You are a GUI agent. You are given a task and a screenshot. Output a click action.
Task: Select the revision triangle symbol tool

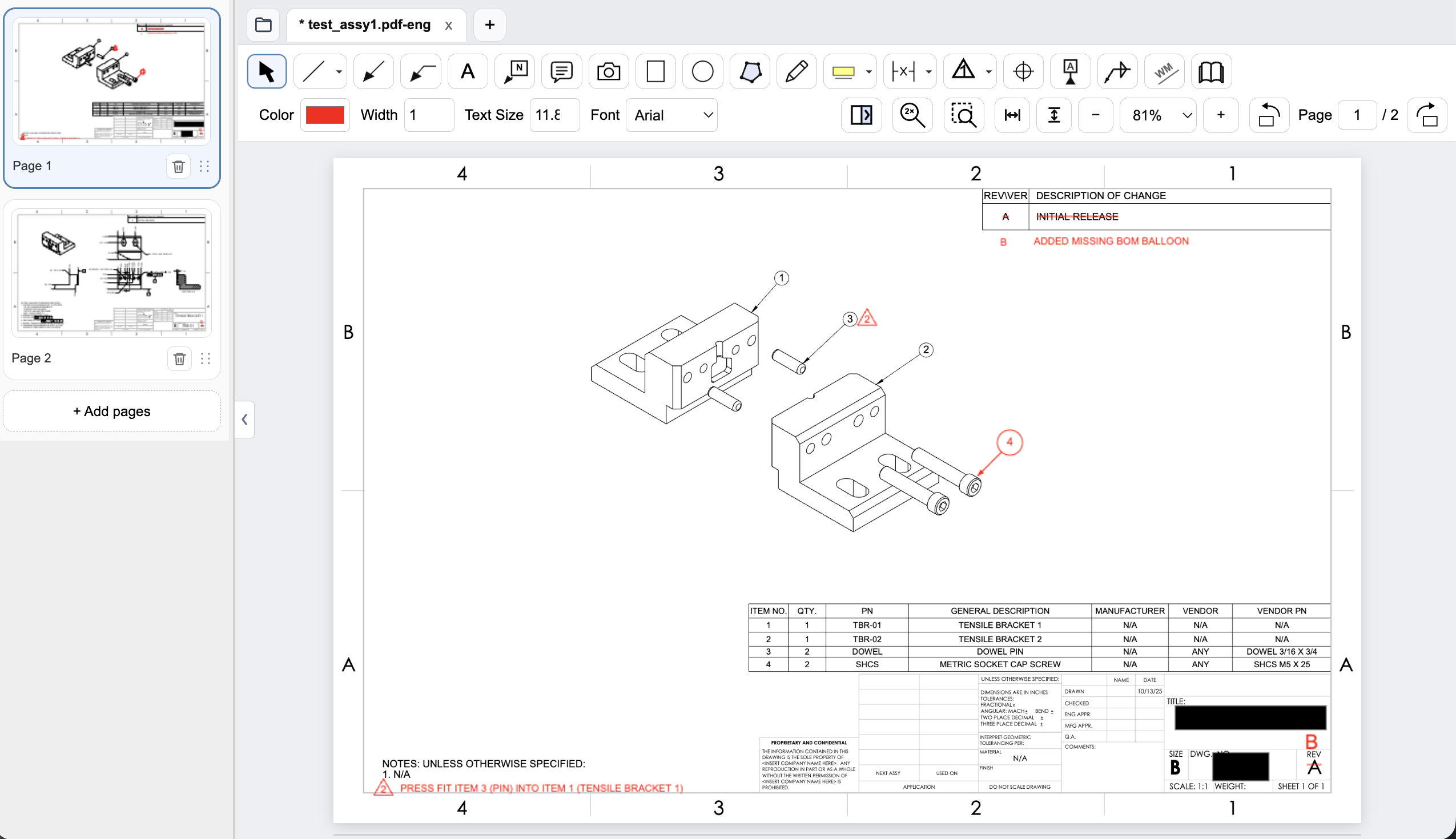[x=963, y=71]
